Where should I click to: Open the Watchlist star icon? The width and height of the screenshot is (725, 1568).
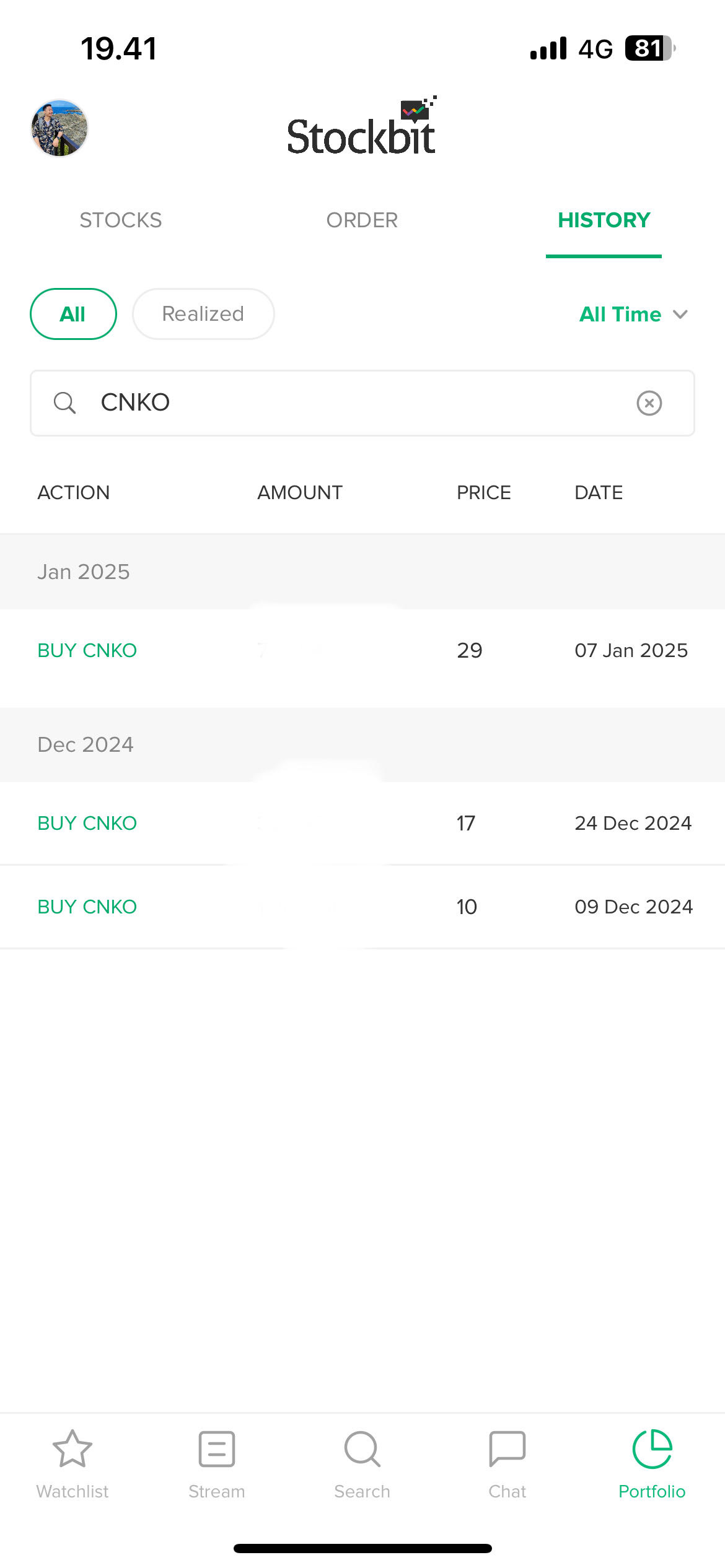coord(72,1449)
